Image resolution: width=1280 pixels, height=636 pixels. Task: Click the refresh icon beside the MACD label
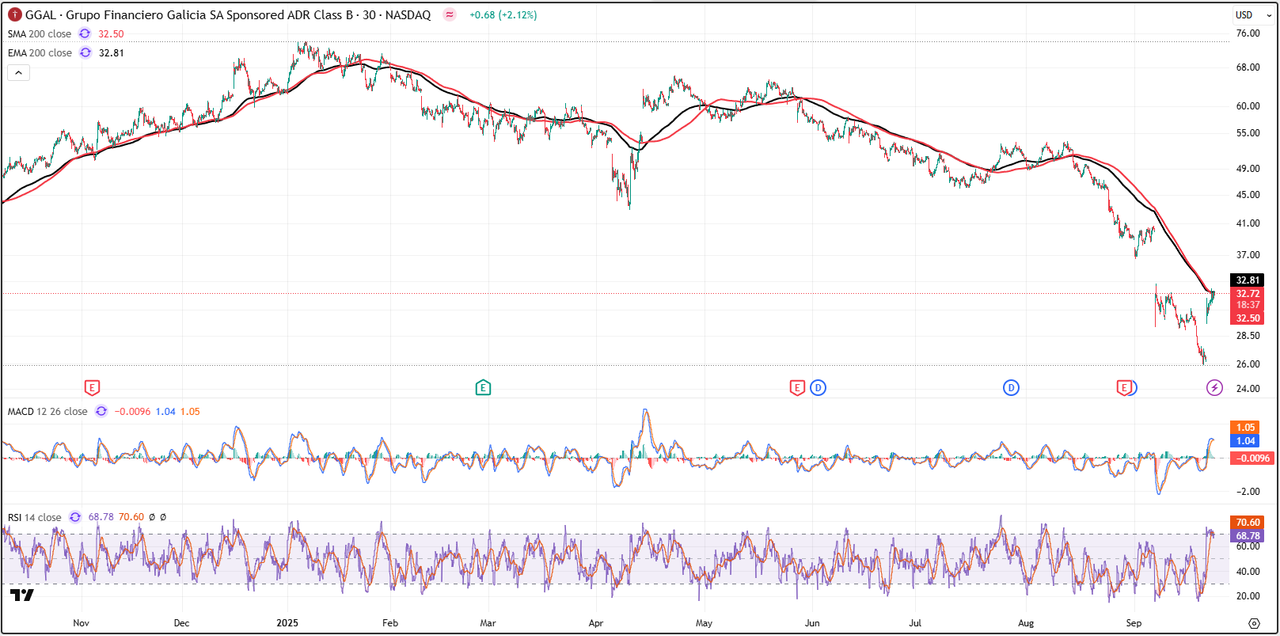99,411
